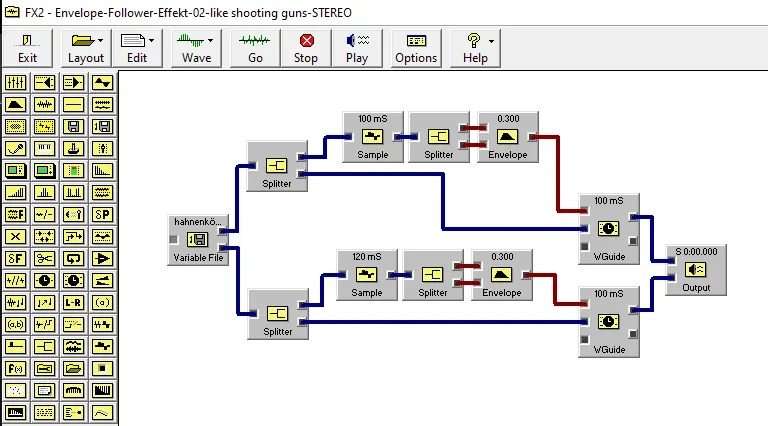Open the Wave dropdown arrow
Viewport: 768px width, 426px height.
(210, 41)
